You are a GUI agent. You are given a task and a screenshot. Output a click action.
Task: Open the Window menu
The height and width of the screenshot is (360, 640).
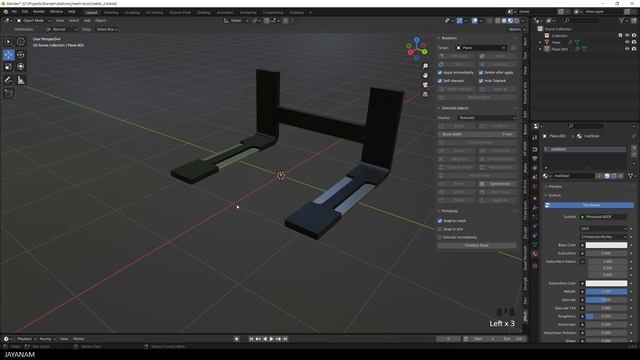(56, 12)
